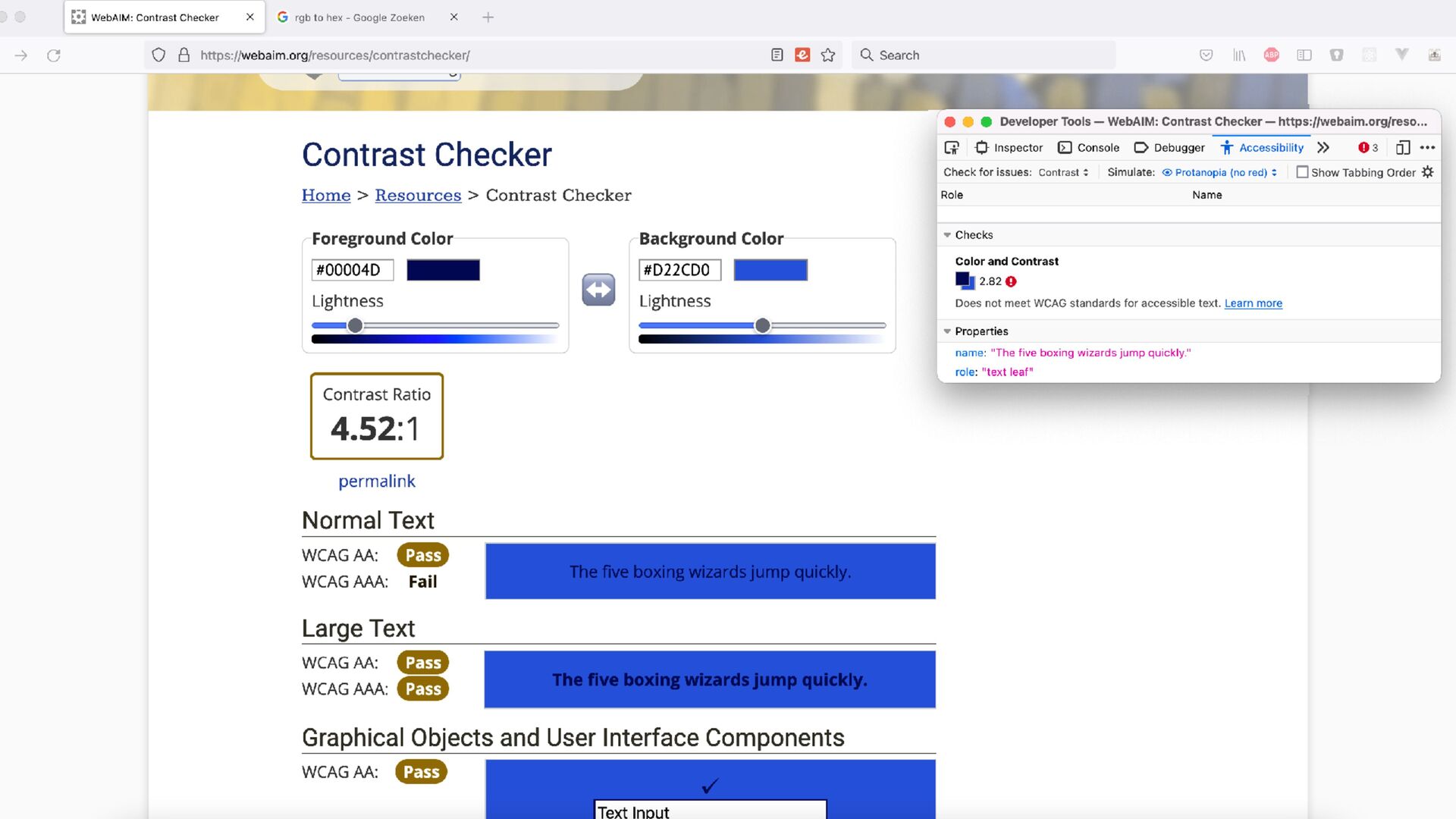Open a new browser tab with plus button

point(488,17)
